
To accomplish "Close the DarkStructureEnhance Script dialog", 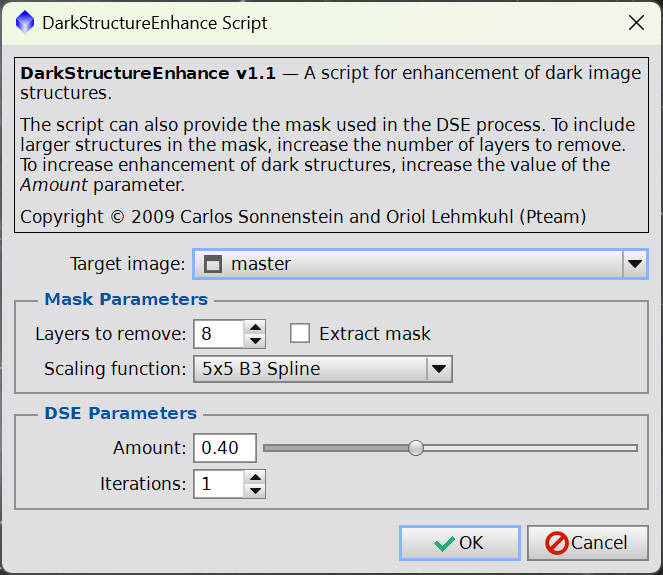I will click(633, 22).
